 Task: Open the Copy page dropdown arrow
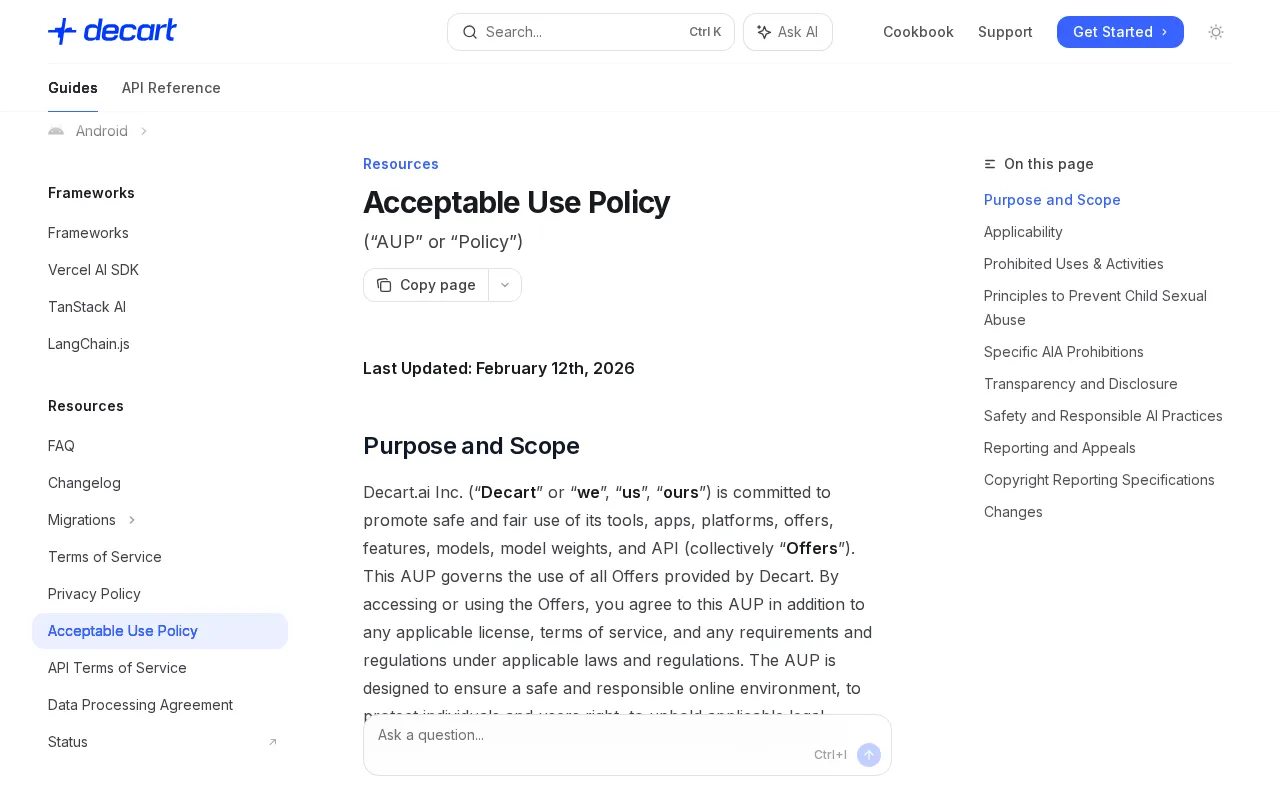[x=505, y=285]
